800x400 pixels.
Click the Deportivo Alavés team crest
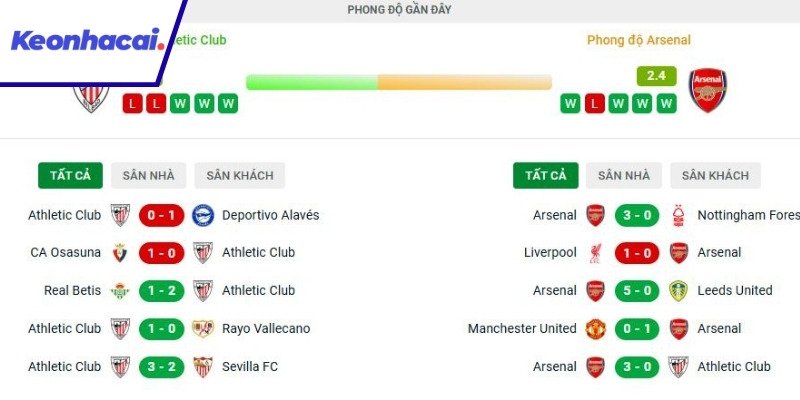(203, 215)
